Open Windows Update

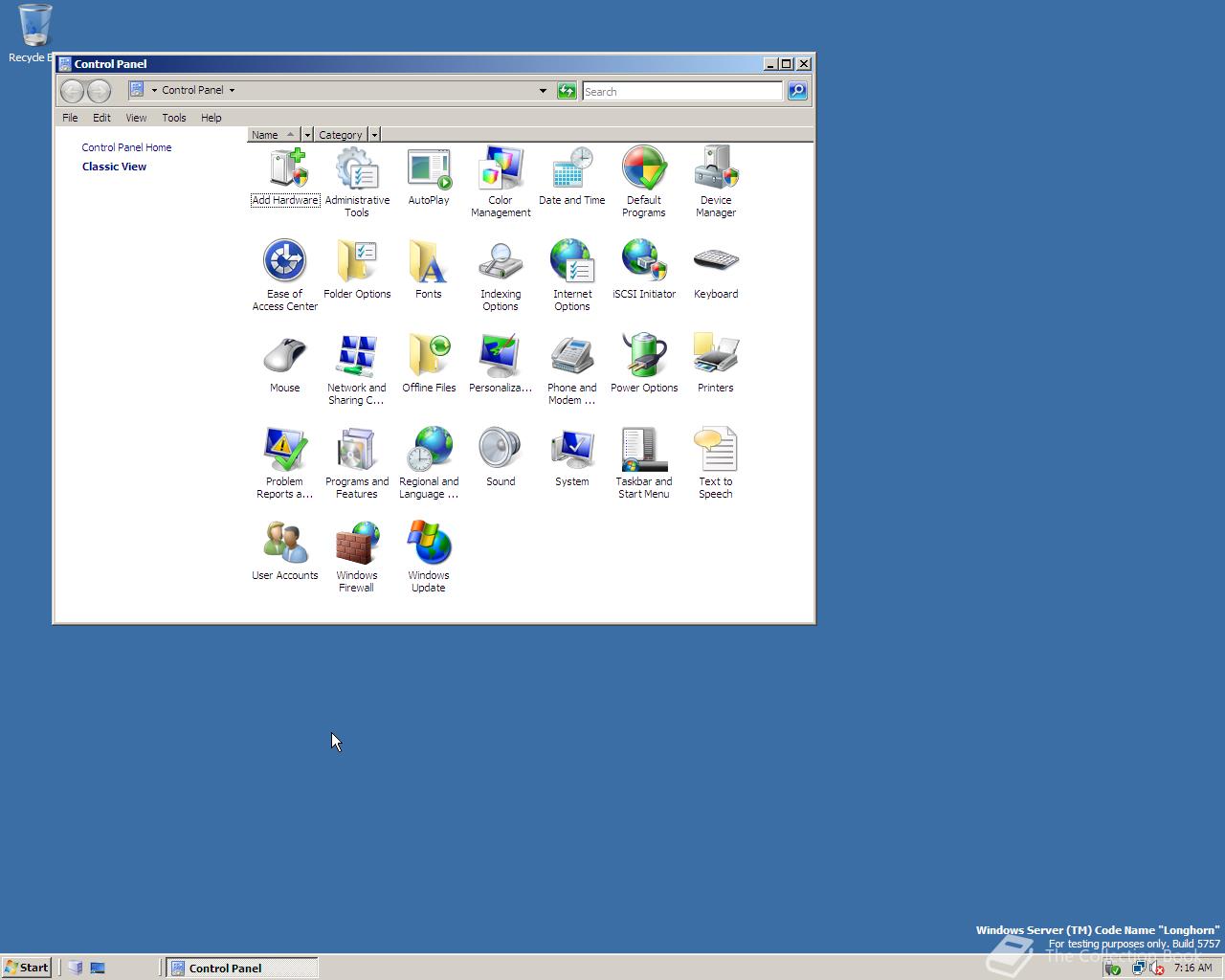429,557
